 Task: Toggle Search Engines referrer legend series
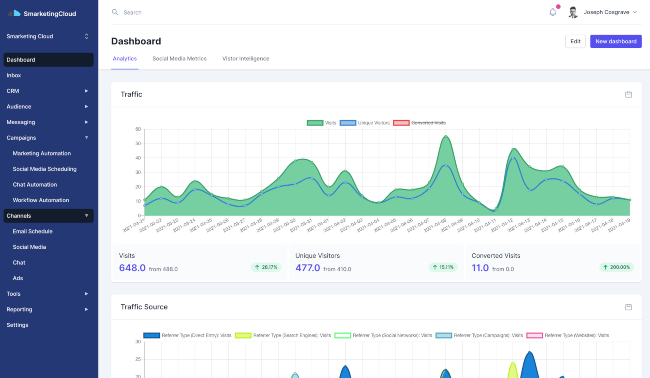click(x=283, y=335)
